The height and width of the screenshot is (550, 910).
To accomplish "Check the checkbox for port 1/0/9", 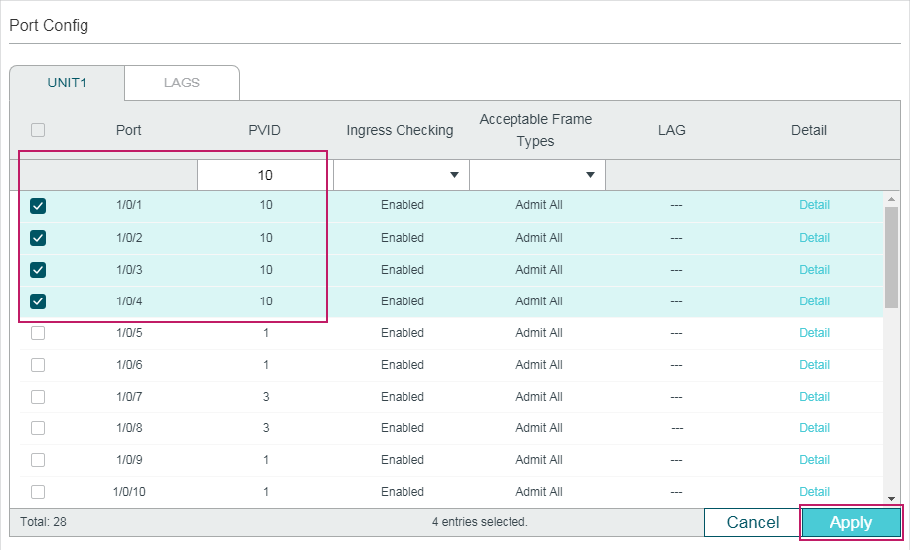I will pyautogui.click(x=38, y=459).
